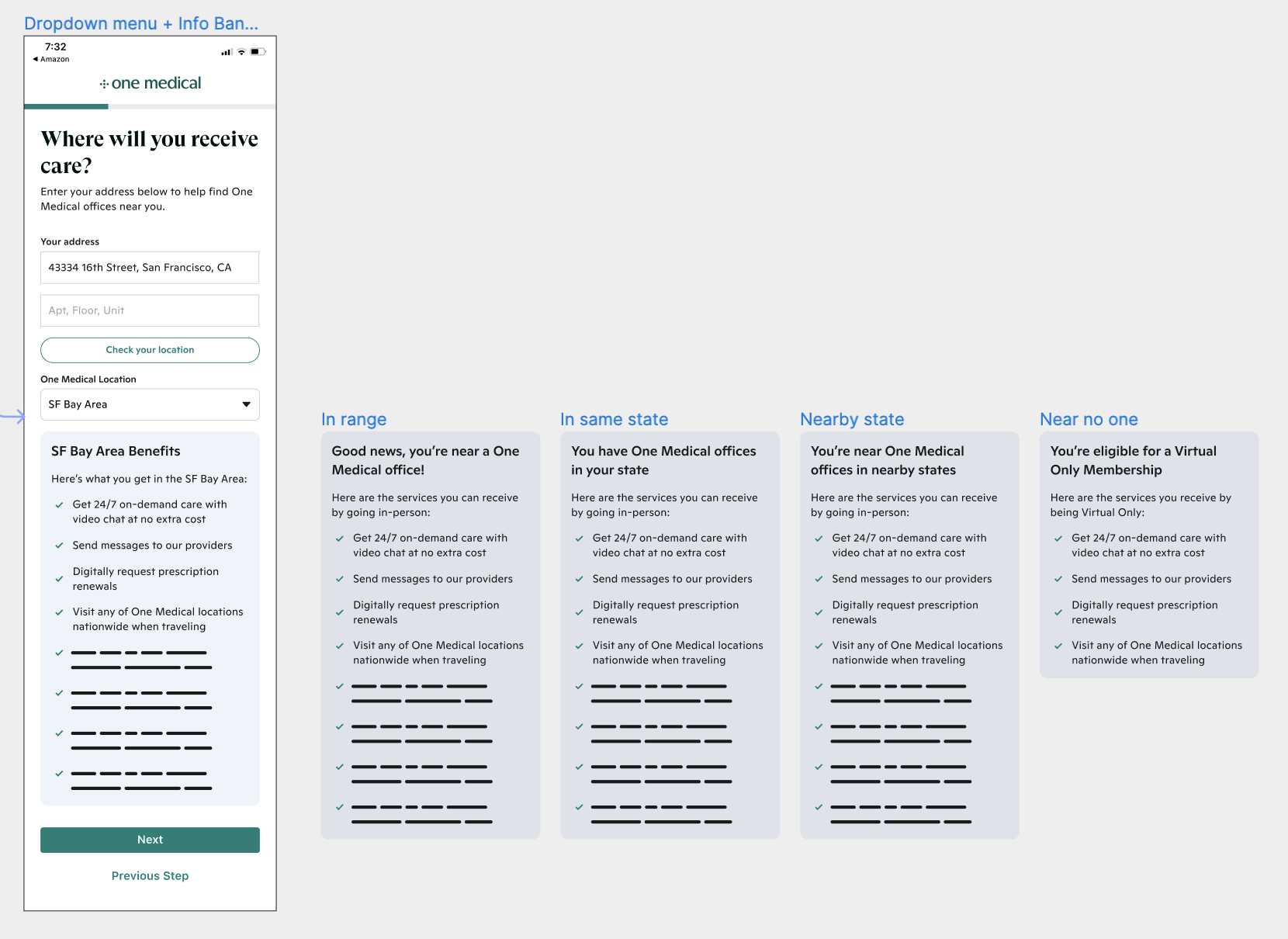1288x939 pixels.
Task: Click checkmark beside Send messages in SF Bay Area Benefits
Action: (59, 546)
